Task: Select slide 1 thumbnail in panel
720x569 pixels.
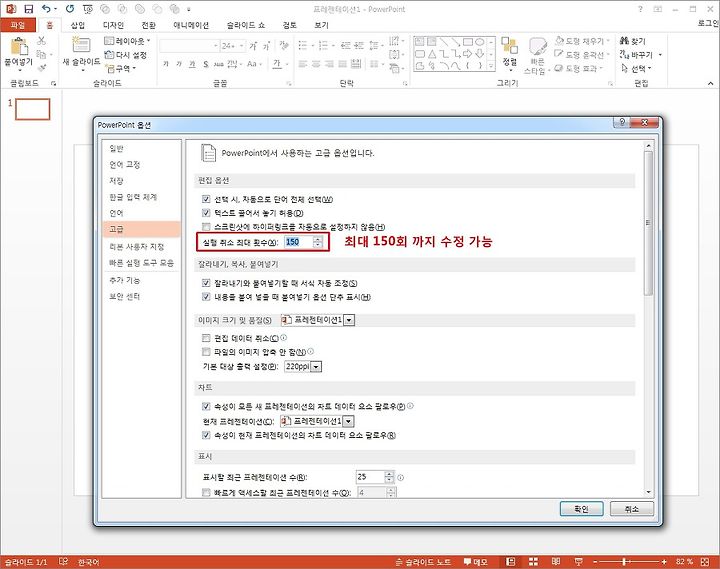Action: tap(33, 109)
